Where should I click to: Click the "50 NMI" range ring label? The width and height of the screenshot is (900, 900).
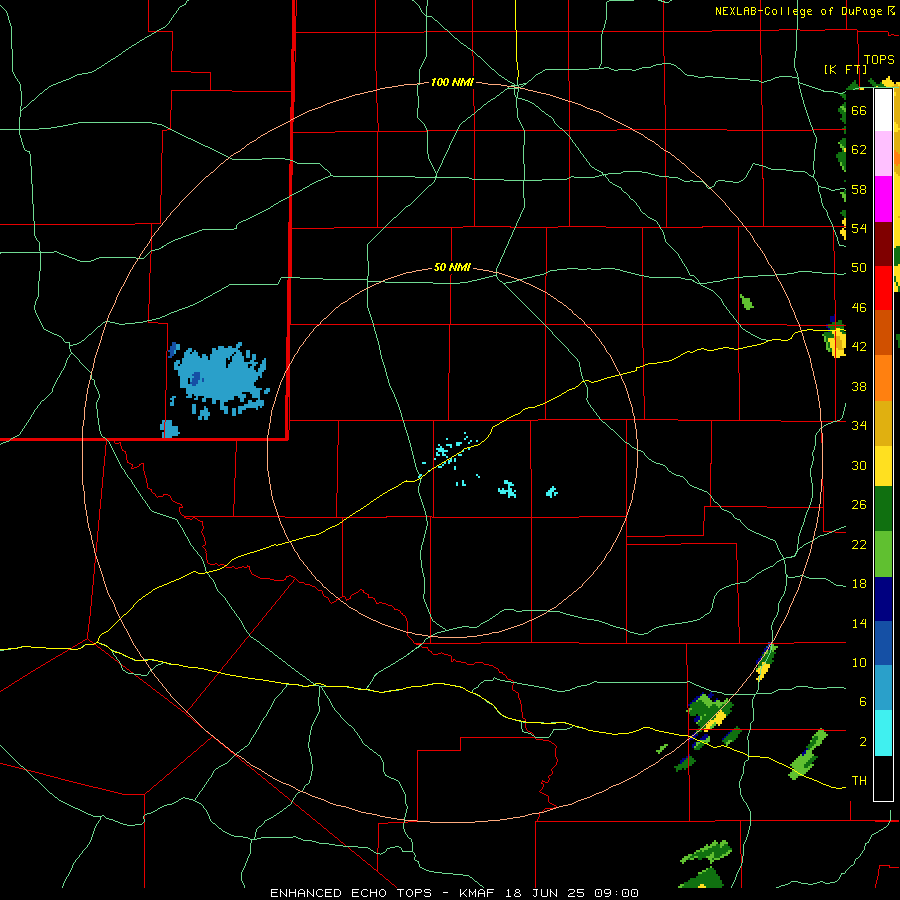click(x=452, y=267)
